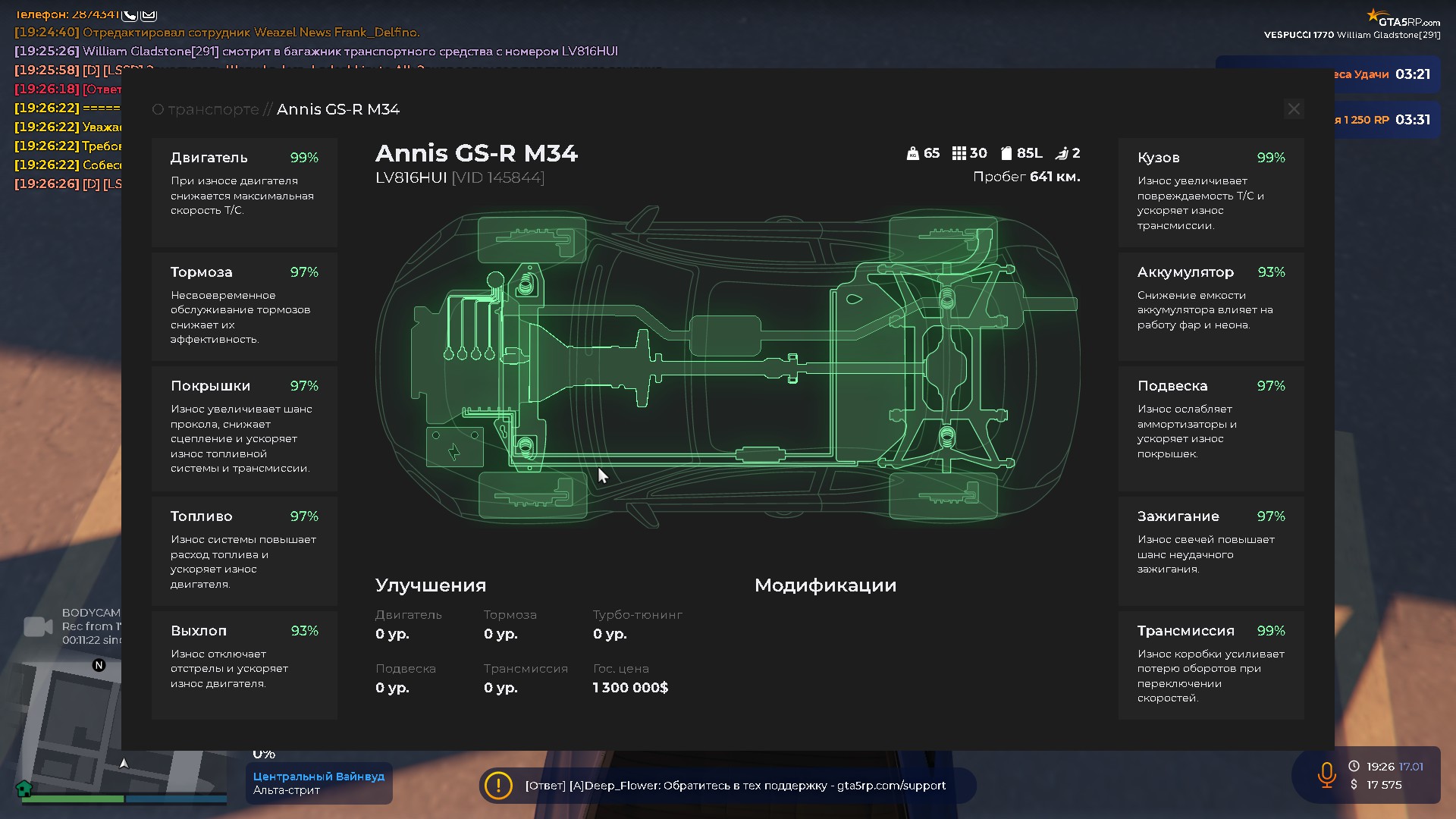Click the Гос. цена 1 300 000$ value
Viewport: 1456px width, 819px height.
pos(630,688)
